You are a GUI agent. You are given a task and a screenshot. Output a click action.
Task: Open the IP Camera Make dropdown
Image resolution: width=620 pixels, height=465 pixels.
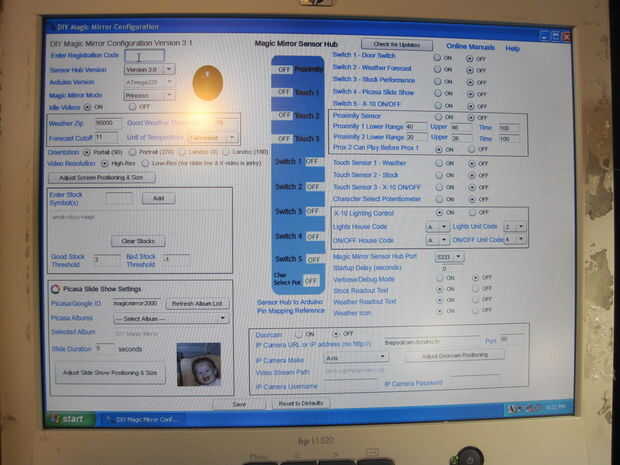[x=355, y=357]
